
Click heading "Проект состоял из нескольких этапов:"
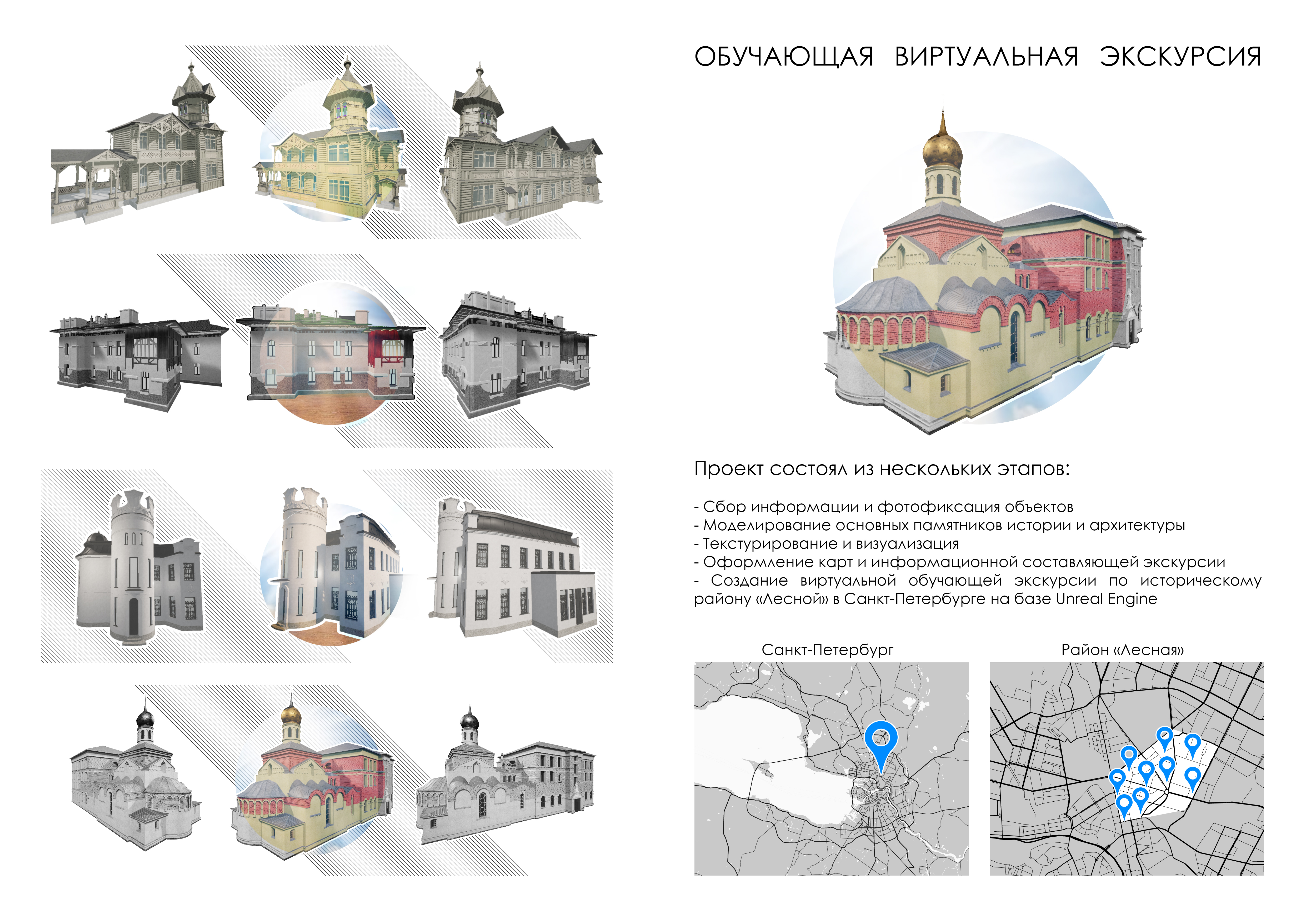pos(882,469)
